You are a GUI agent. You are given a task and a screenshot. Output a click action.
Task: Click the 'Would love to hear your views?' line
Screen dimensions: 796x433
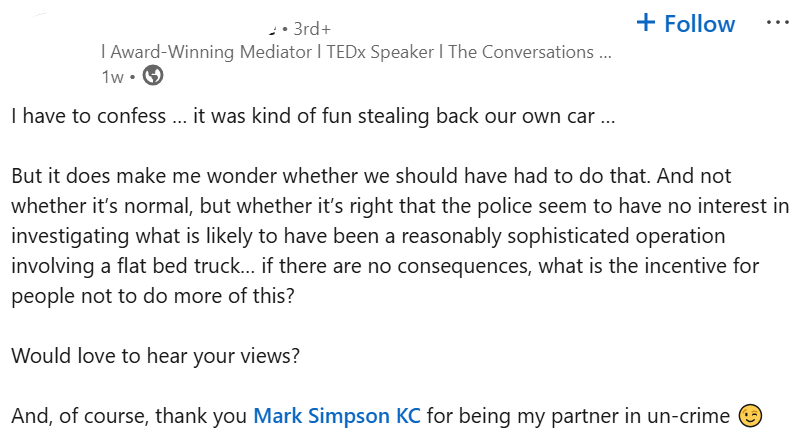pyautogui.click(x=155, y=356)
